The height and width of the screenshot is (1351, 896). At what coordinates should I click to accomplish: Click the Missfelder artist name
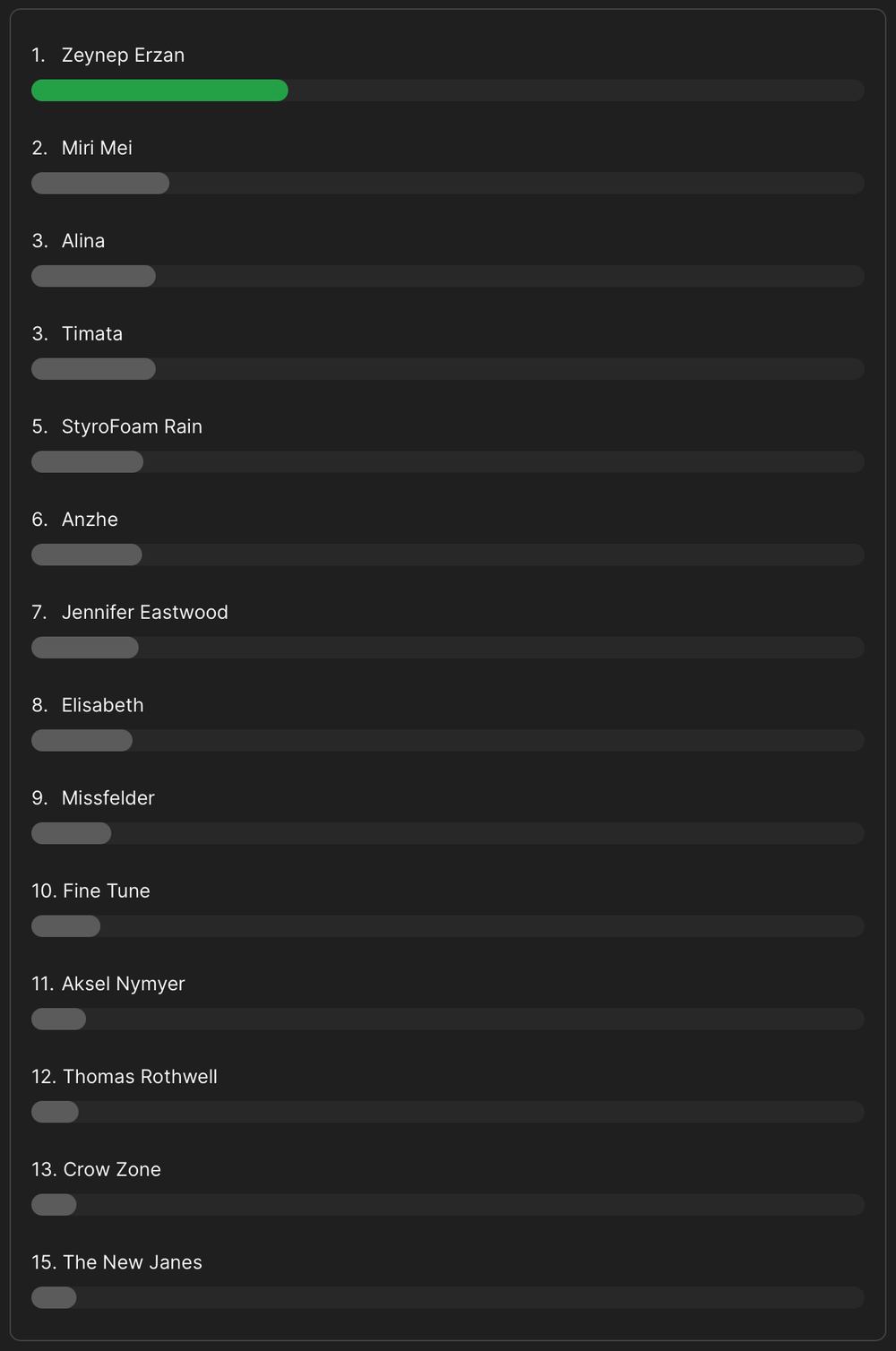[108, 798]
